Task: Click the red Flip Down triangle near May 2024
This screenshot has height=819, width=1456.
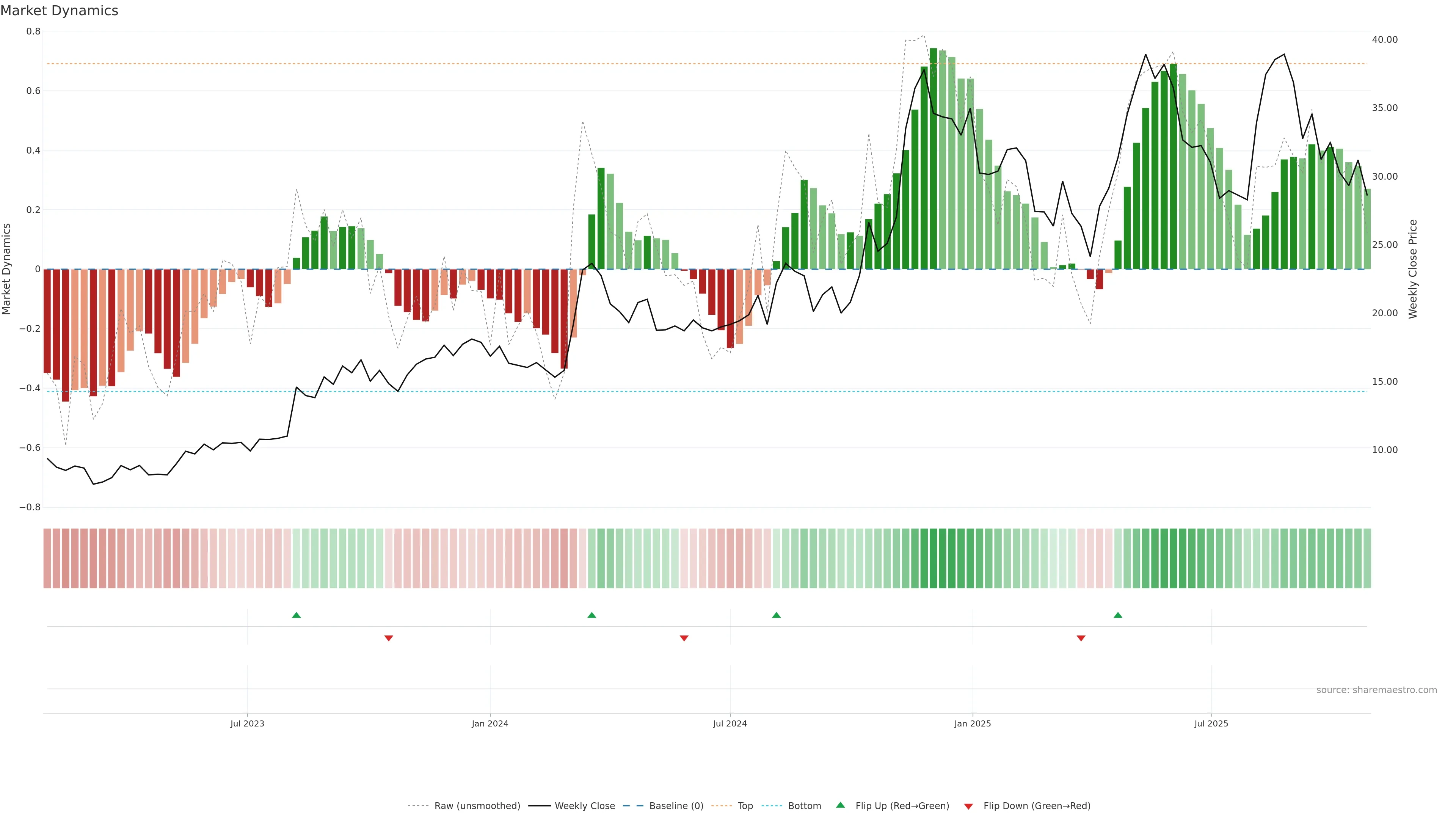Action: [684, 638]
